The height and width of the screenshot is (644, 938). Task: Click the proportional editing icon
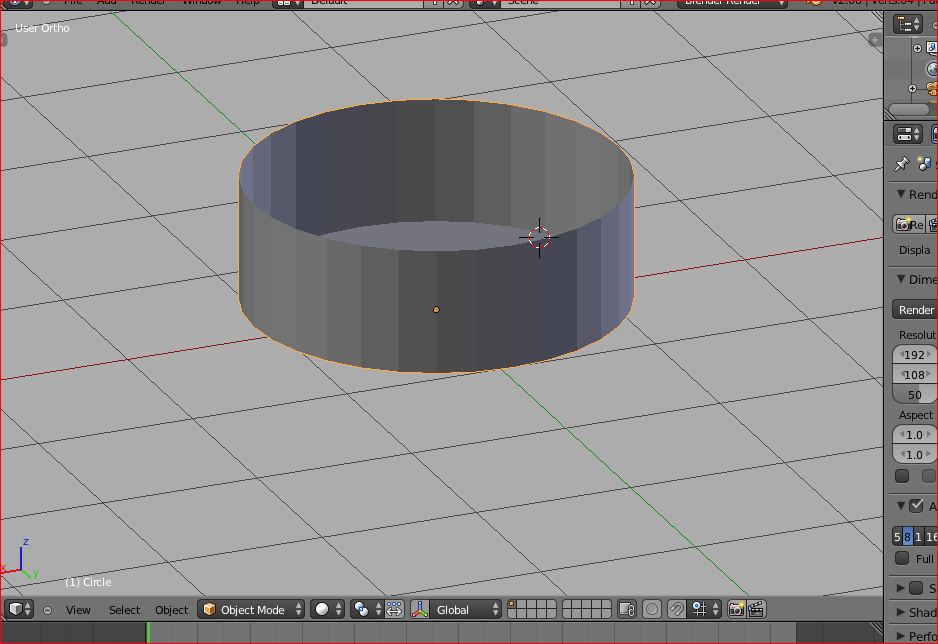pyautogui.click(x=652, y=609)
